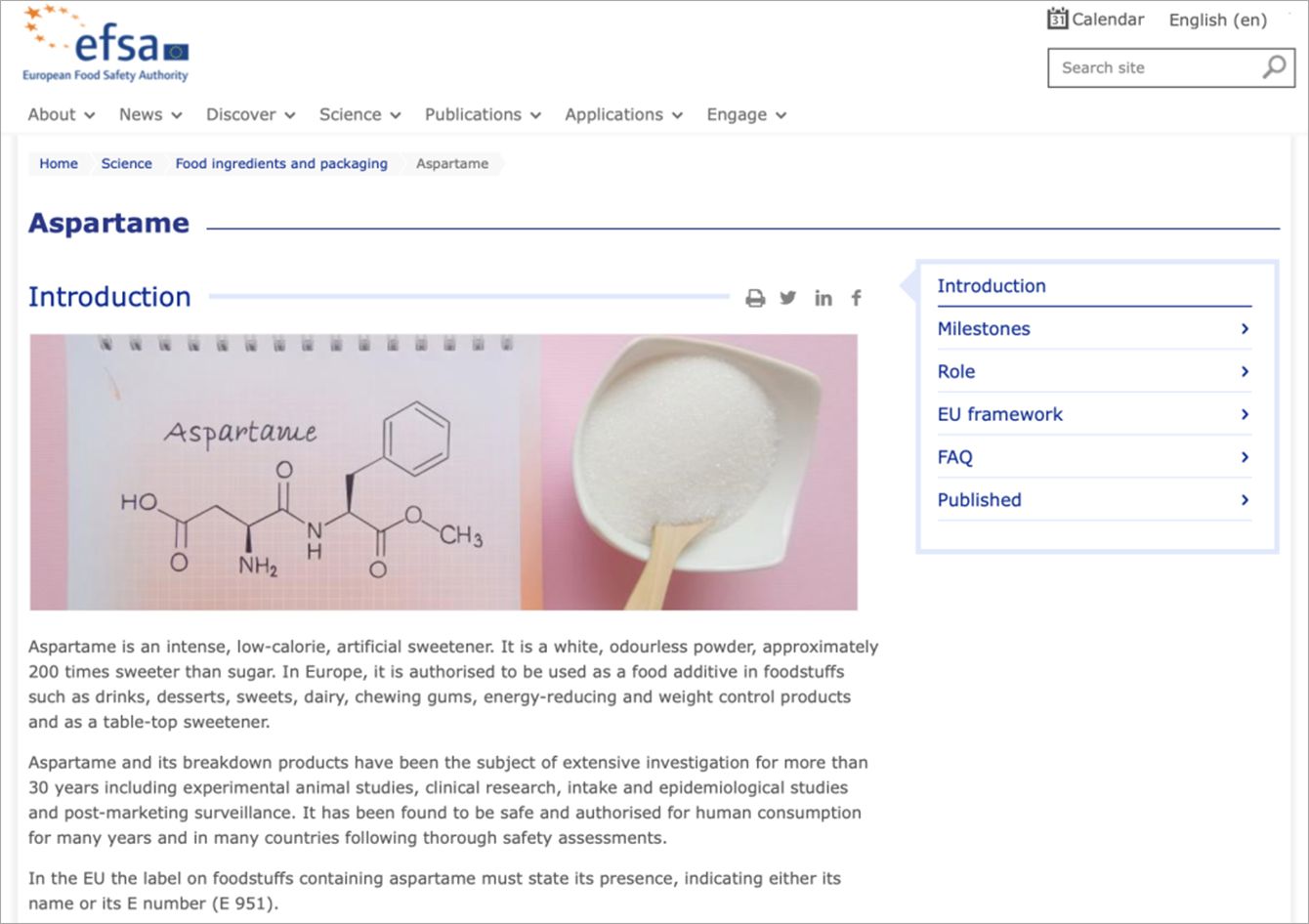This screenshot has height=924, width=1309.
Task: Click the EFSA logo
Action: (106, 46)
